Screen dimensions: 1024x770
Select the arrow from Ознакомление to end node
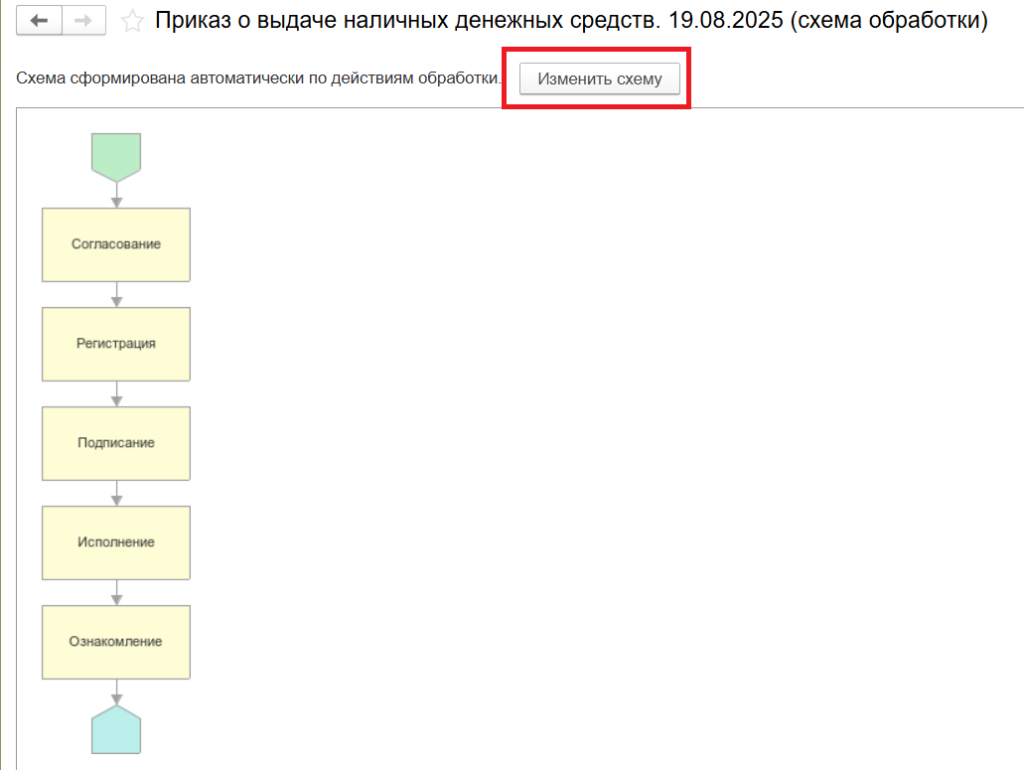coord(116,691)
